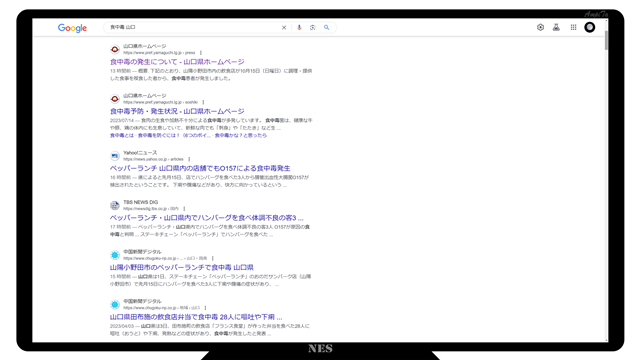Open more options for the 28人 result
Image resolution: width=640 pixels, height=360 pixels.
point(205,308)
